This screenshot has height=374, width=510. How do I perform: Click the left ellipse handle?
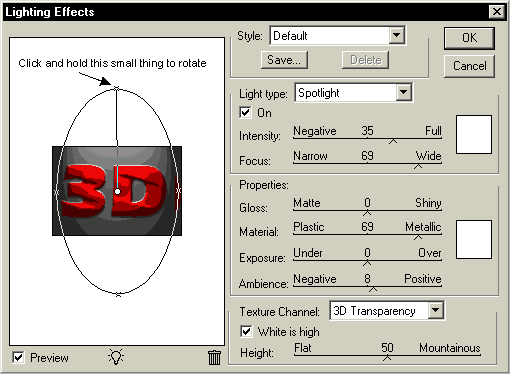click(x=56, y=192)
